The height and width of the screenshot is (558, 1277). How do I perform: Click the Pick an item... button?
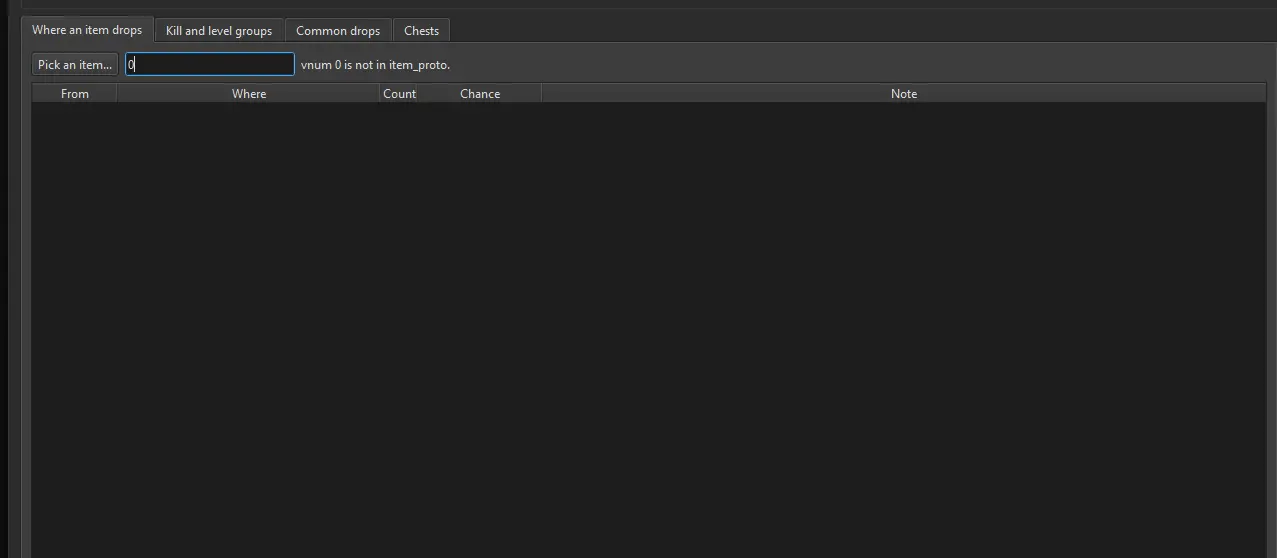click(75, 64)
